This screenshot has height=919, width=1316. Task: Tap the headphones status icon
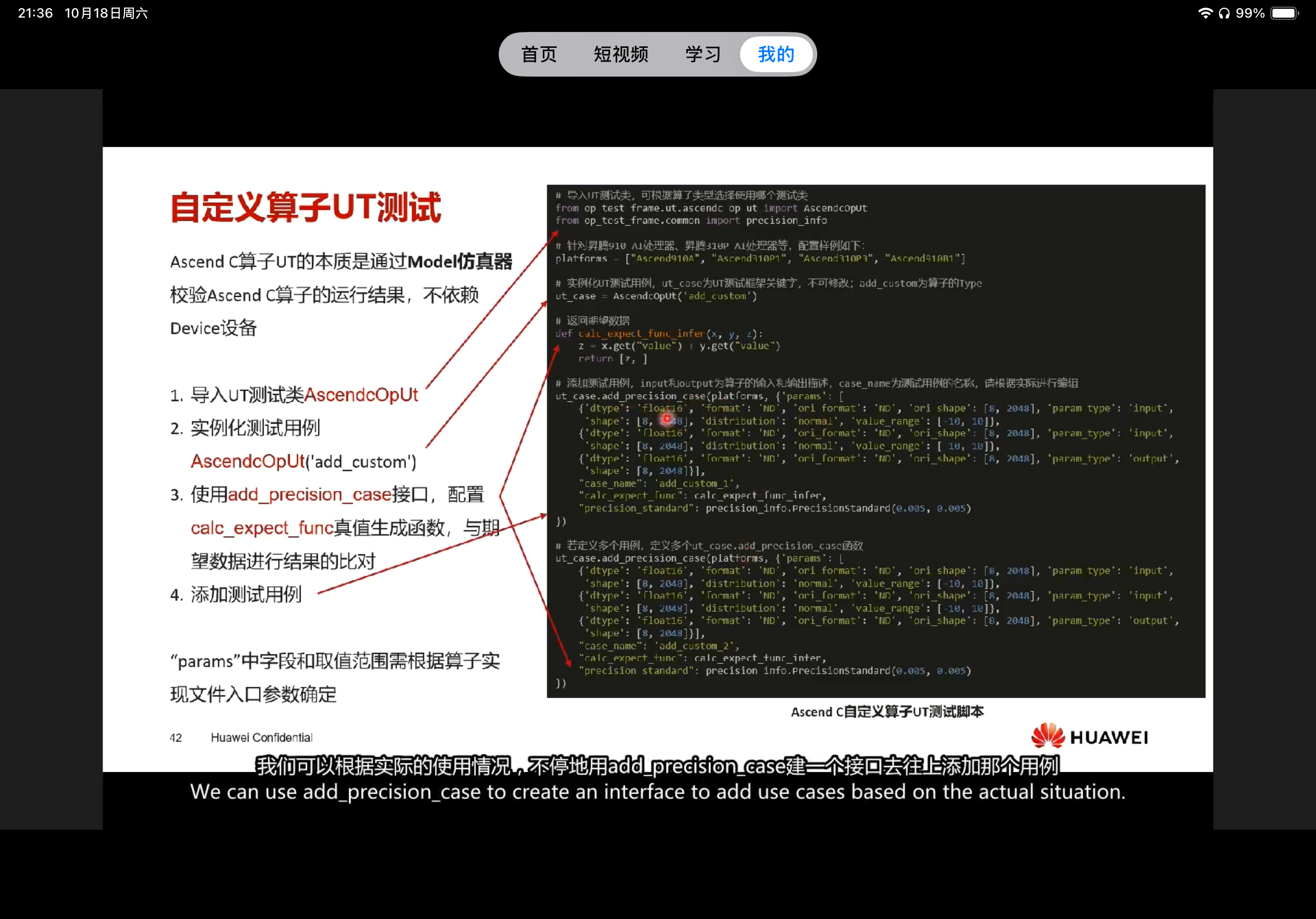pos(1224,13)
